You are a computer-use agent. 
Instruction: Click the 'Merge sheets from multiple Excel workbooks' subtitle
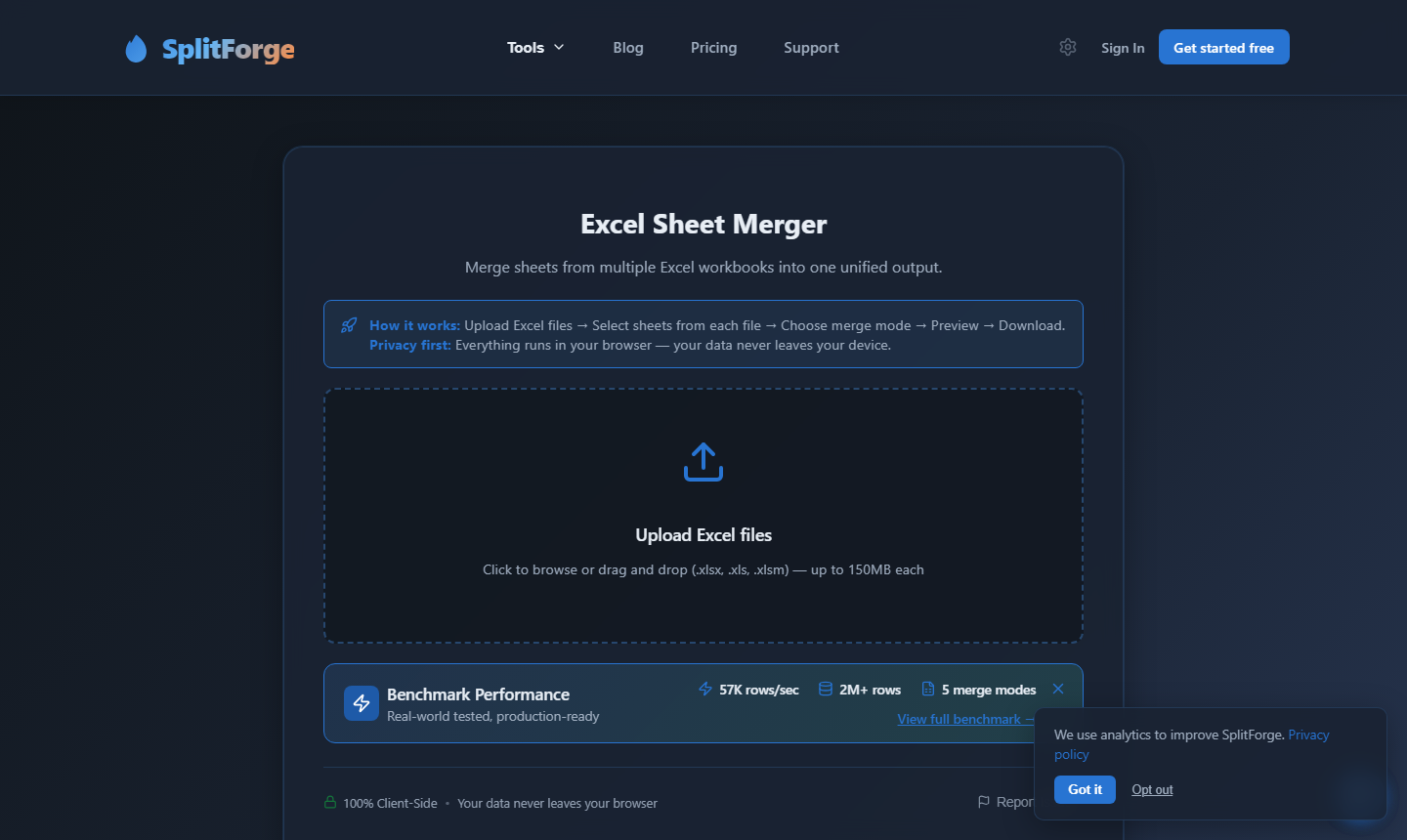(703, 267)
